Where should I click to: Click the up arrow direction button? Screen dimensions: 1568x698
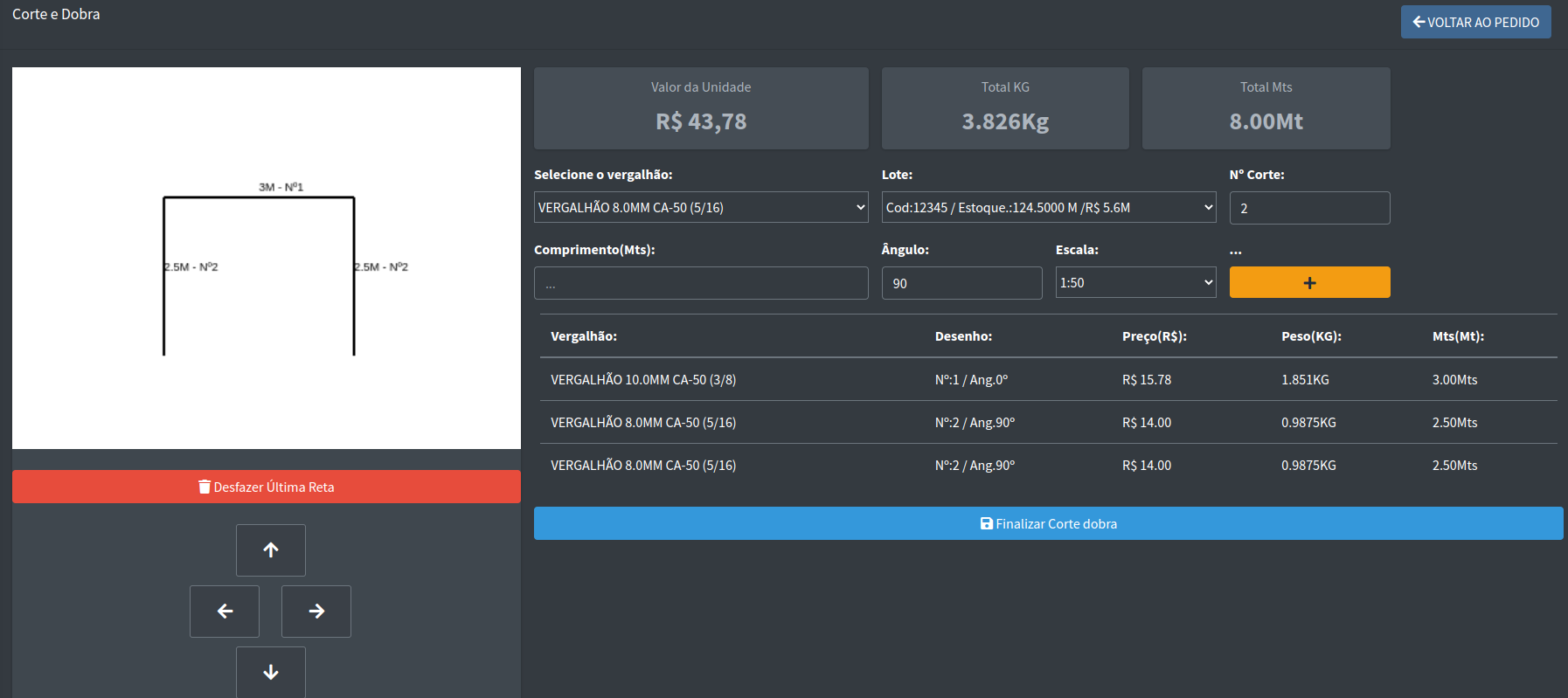pyautogui.click(x=271, y=550)
